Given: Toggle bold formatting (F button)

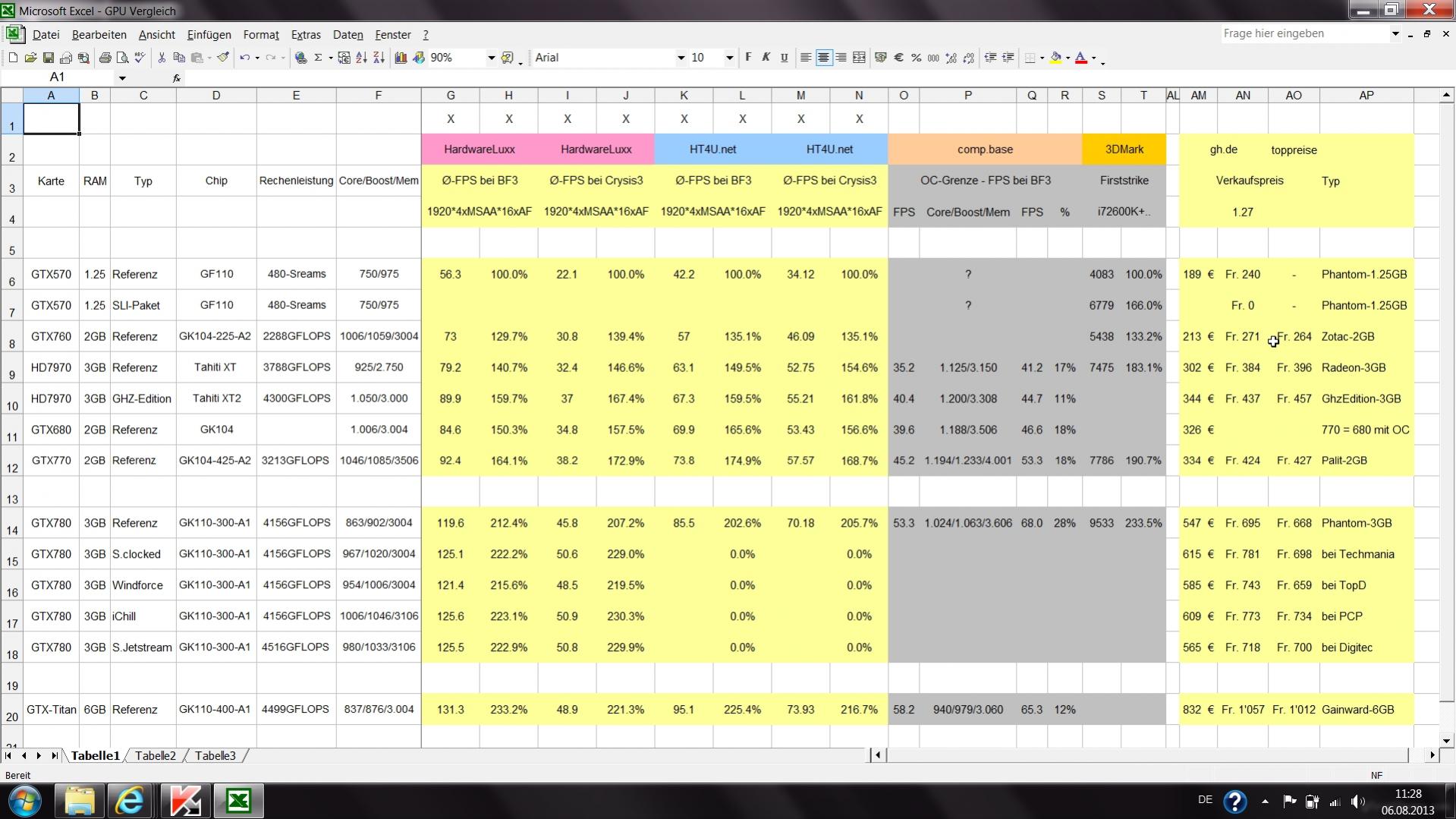Looking at the screenshot, I should point(748,58).
